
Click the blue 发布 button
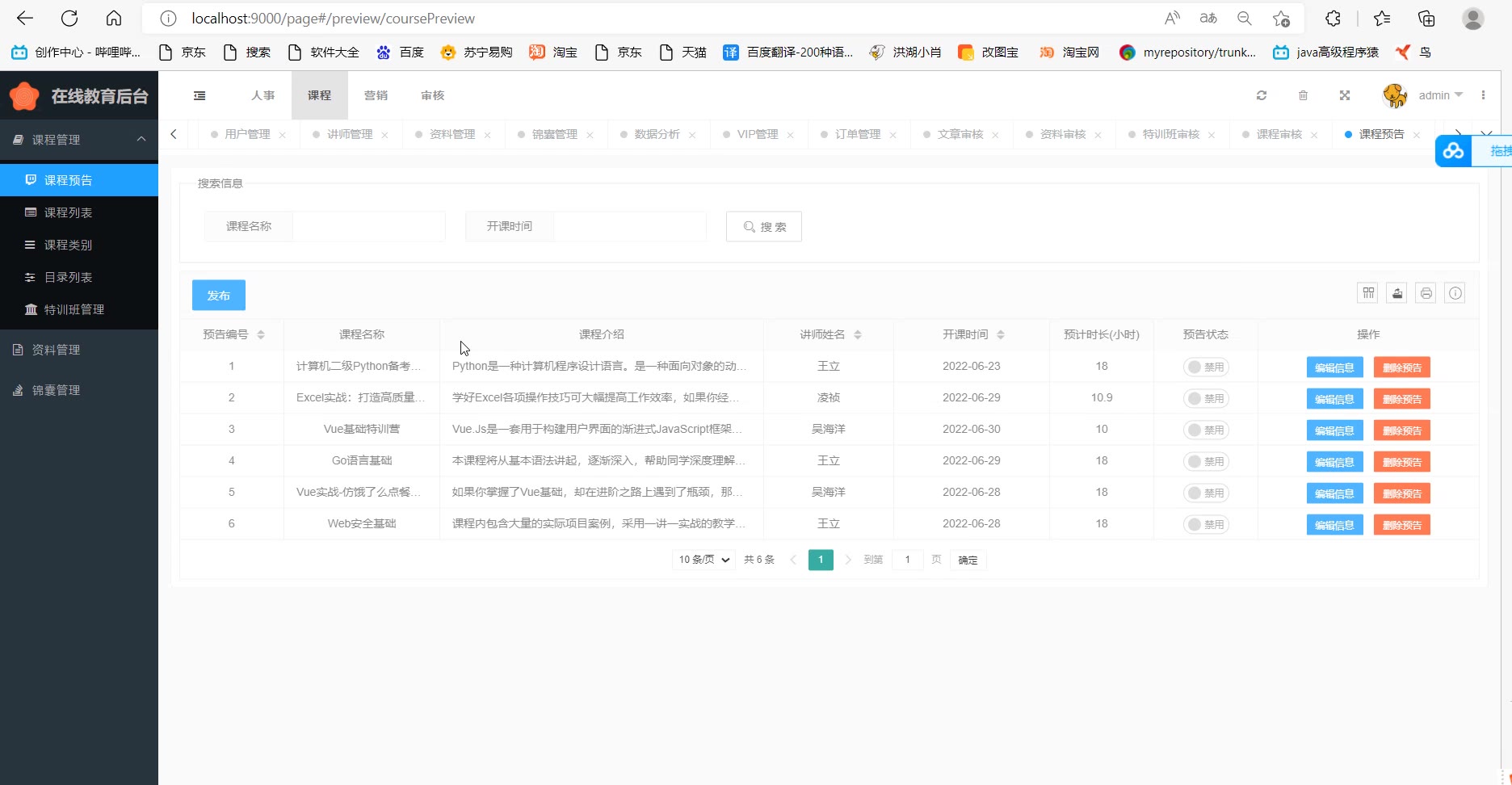point(218,296)
